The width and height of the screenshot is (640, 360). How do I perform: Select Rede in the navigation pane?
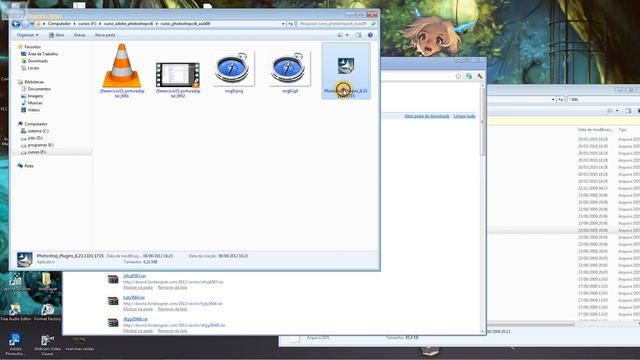pyautogui.click(x=26, y=166)
